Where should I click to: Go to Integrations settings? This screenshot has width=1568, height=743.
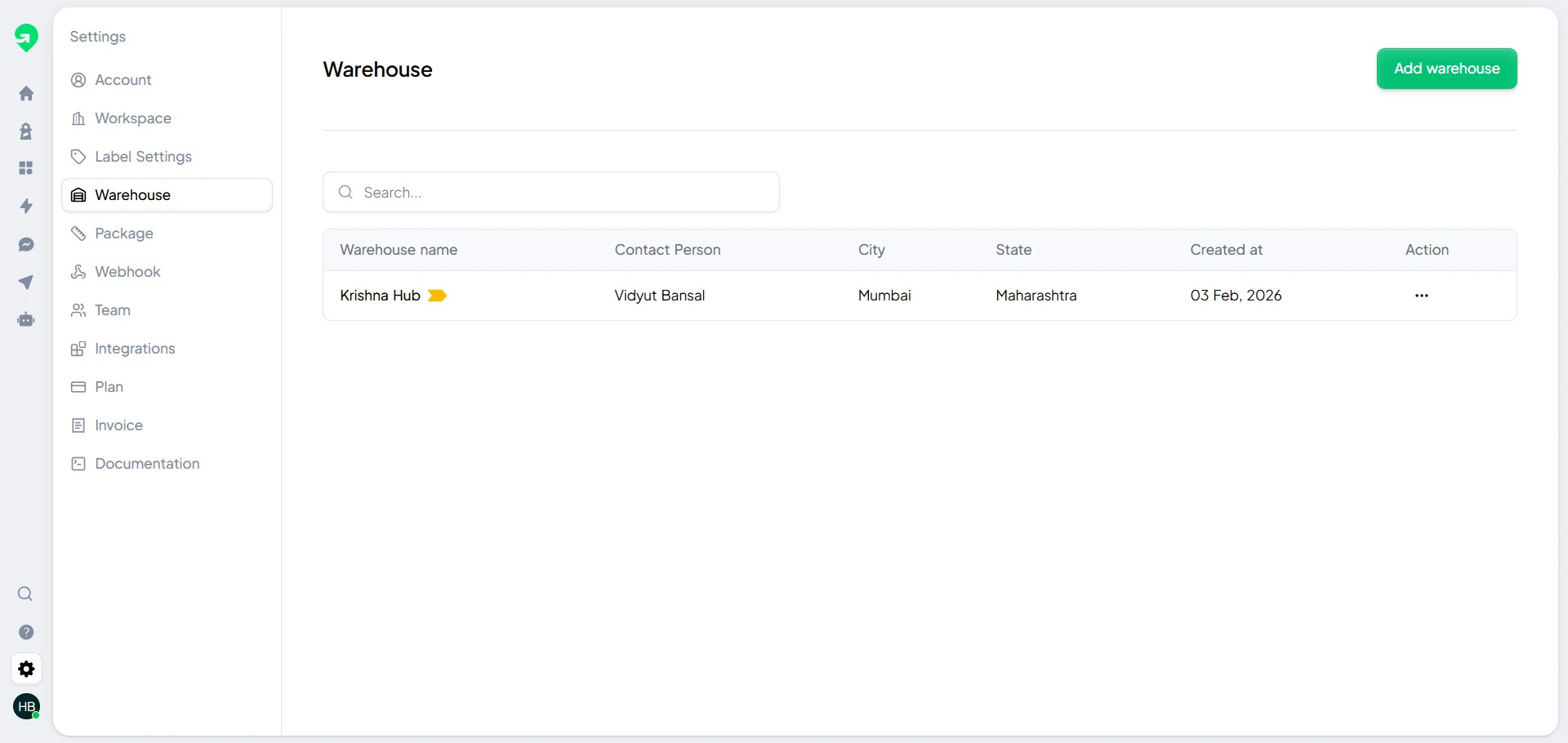pos(167,349)
